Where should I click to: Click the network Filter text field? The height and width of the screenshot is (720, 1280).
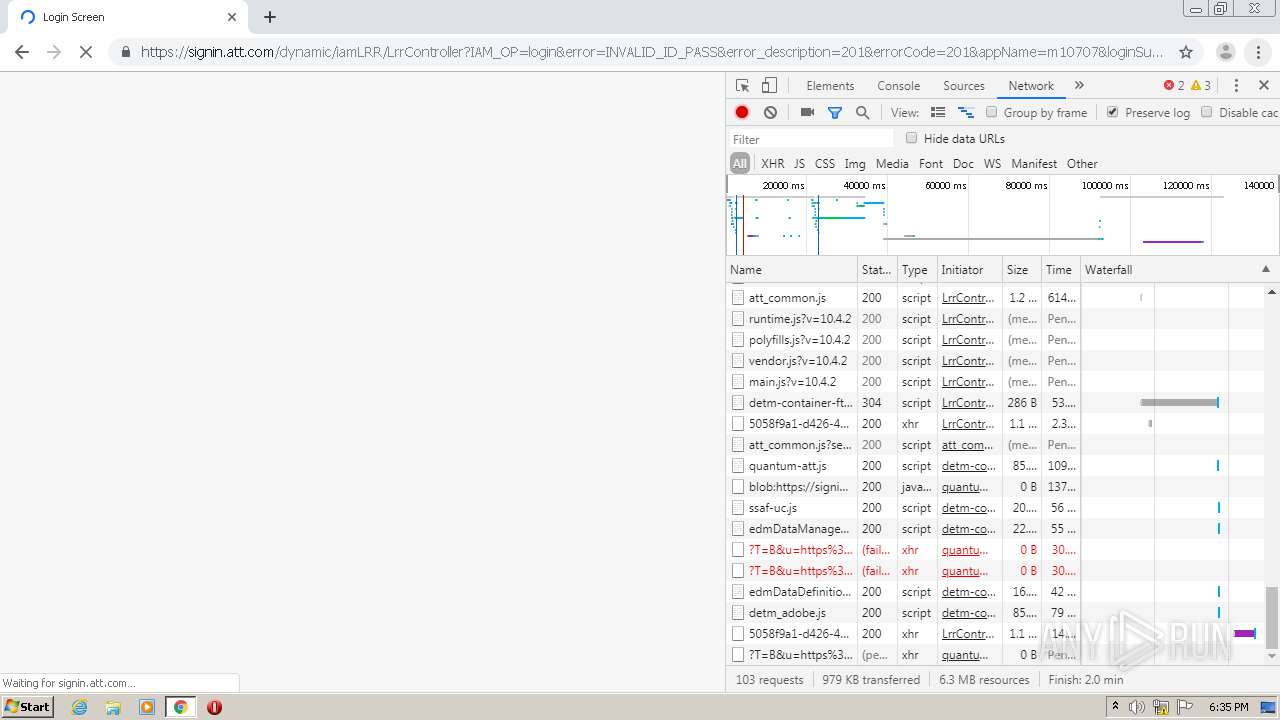coord(811,139)
